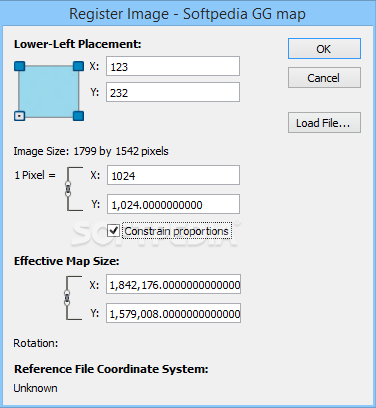This screenshot has height=408, width=376.
Task: Click the Register Image title bar text
Action: tap(187, 14)
